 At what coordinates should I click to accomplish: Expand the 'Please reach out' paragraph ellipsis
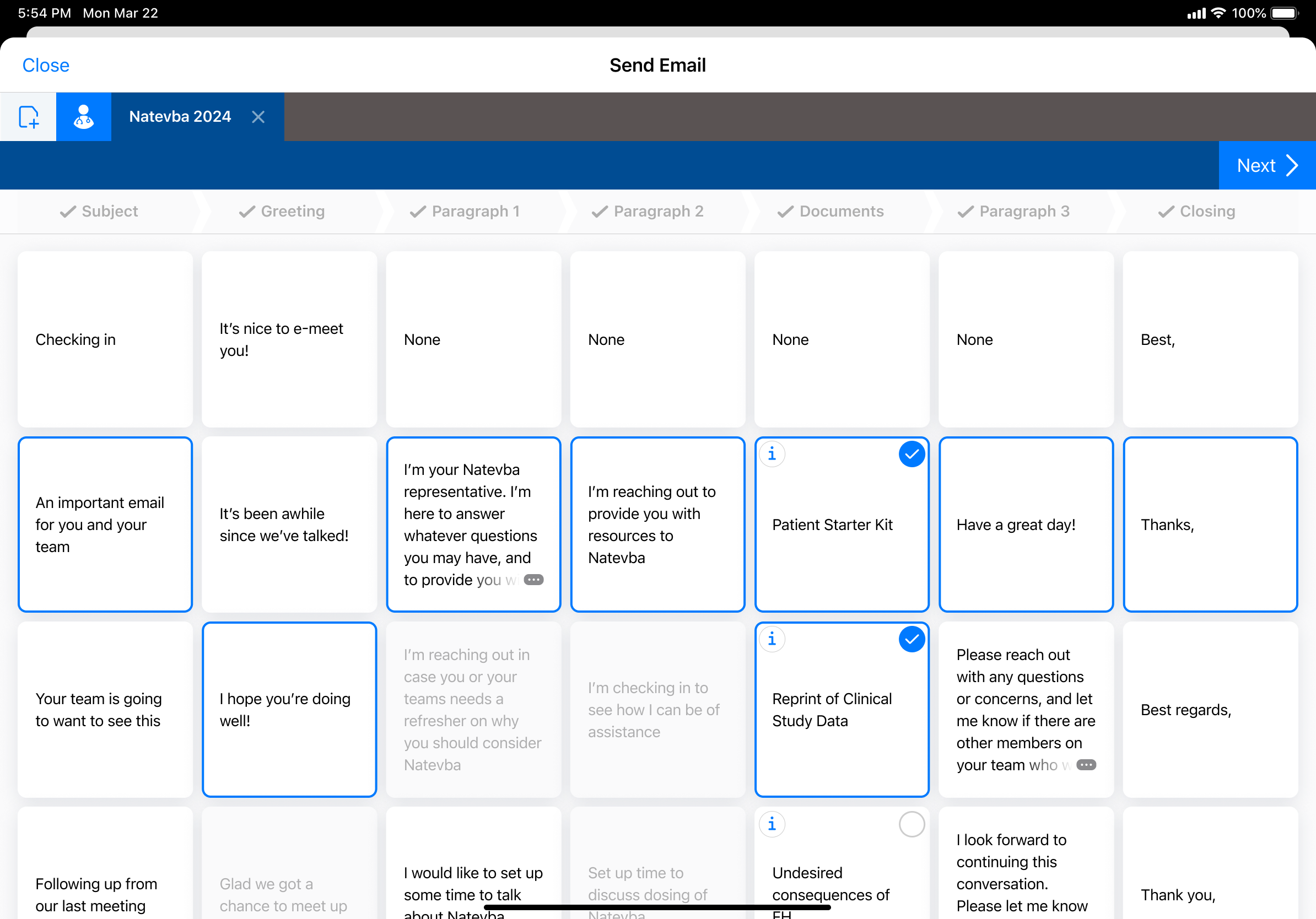(x=1086, y=765)
